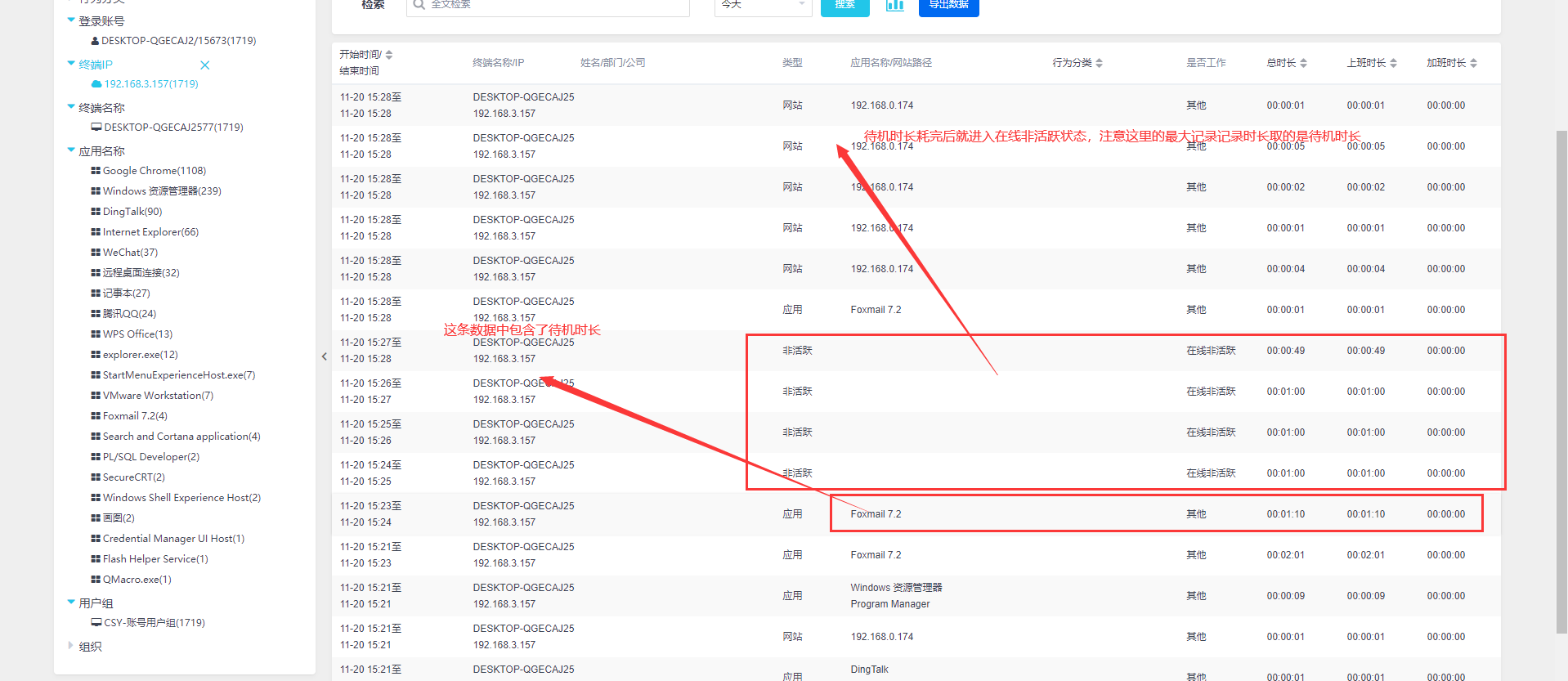The height and width of the screenshot is (681, 1568).
Task: Collapse the left filter panel arrow
Action: [x=325, y=356]
